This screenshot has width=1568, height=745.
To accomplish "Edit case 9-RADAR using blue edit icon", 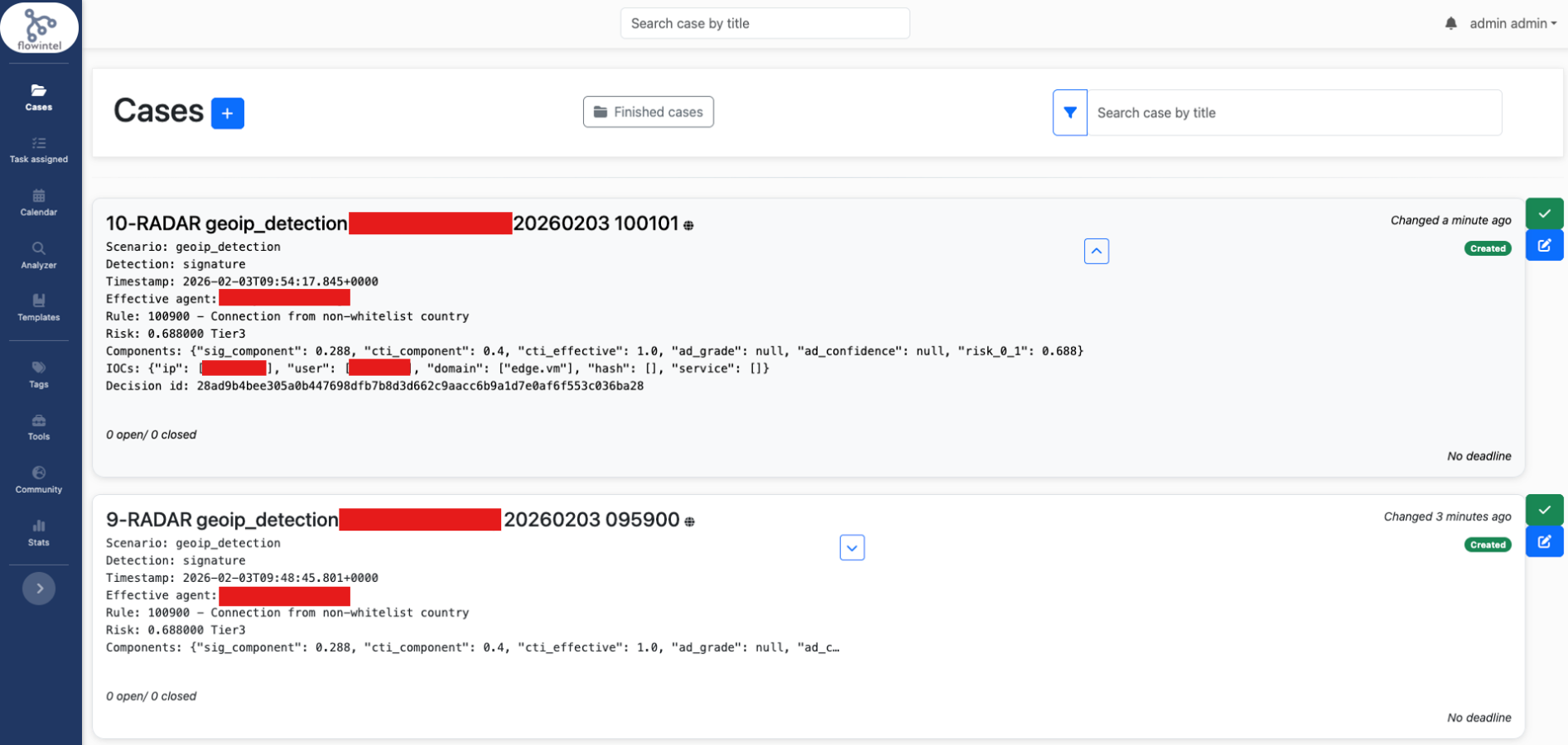I will tap(1544, 542).
